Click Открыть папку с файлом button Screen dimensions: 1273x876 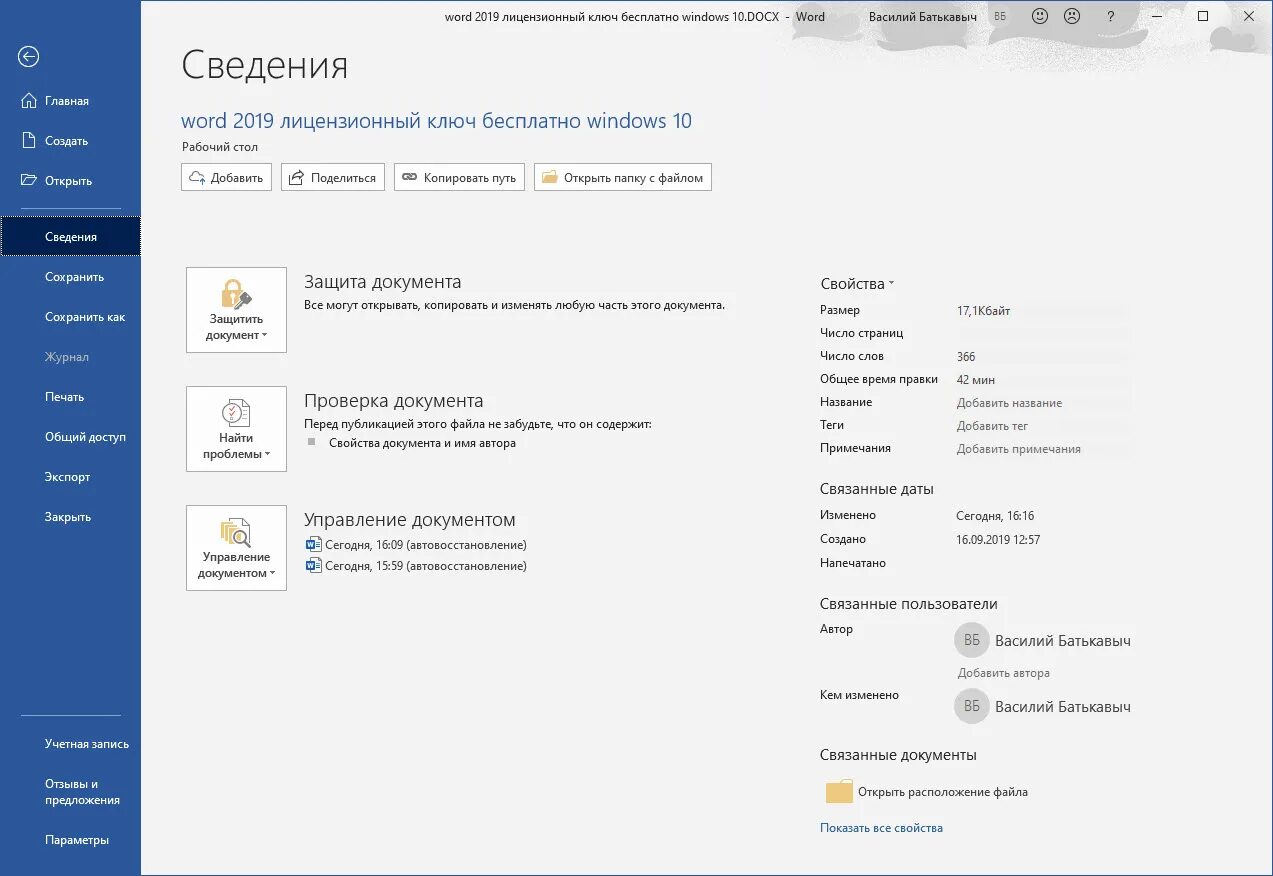[x=623, y=178]
